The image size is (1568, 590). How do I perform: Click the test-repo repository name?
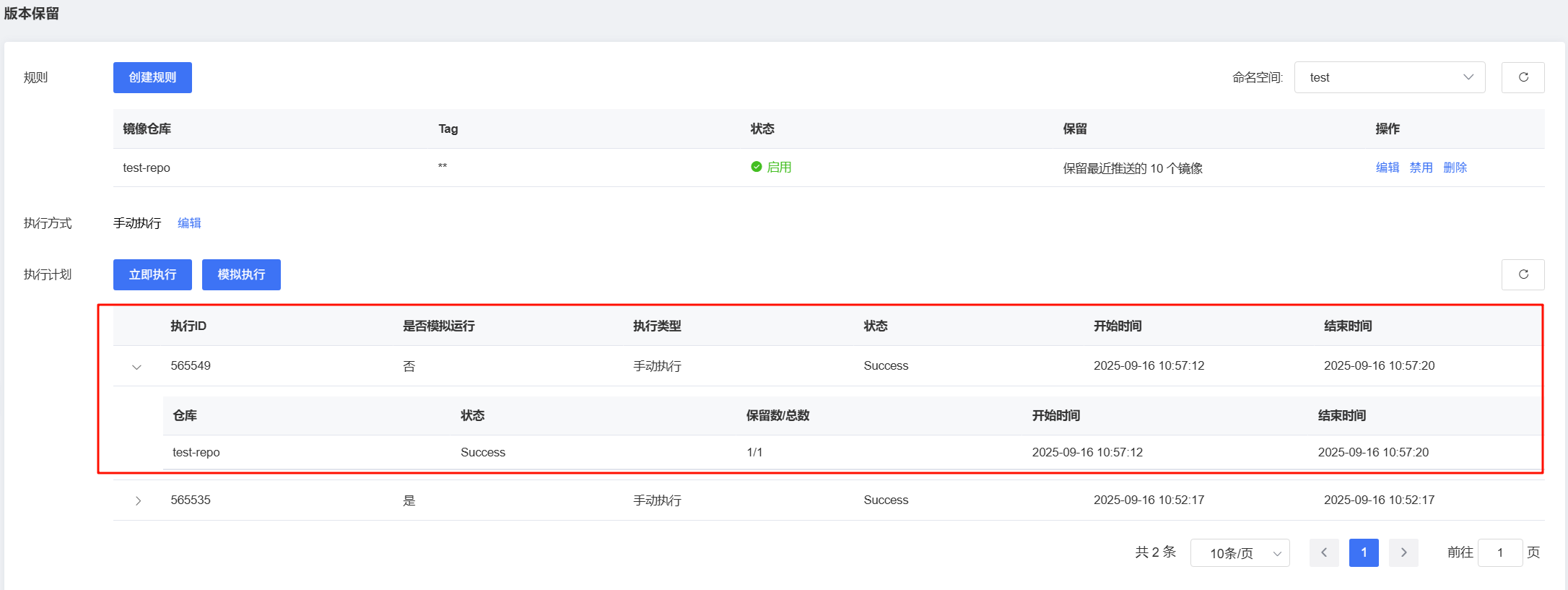pyautogui.click(x=147, y=168)
